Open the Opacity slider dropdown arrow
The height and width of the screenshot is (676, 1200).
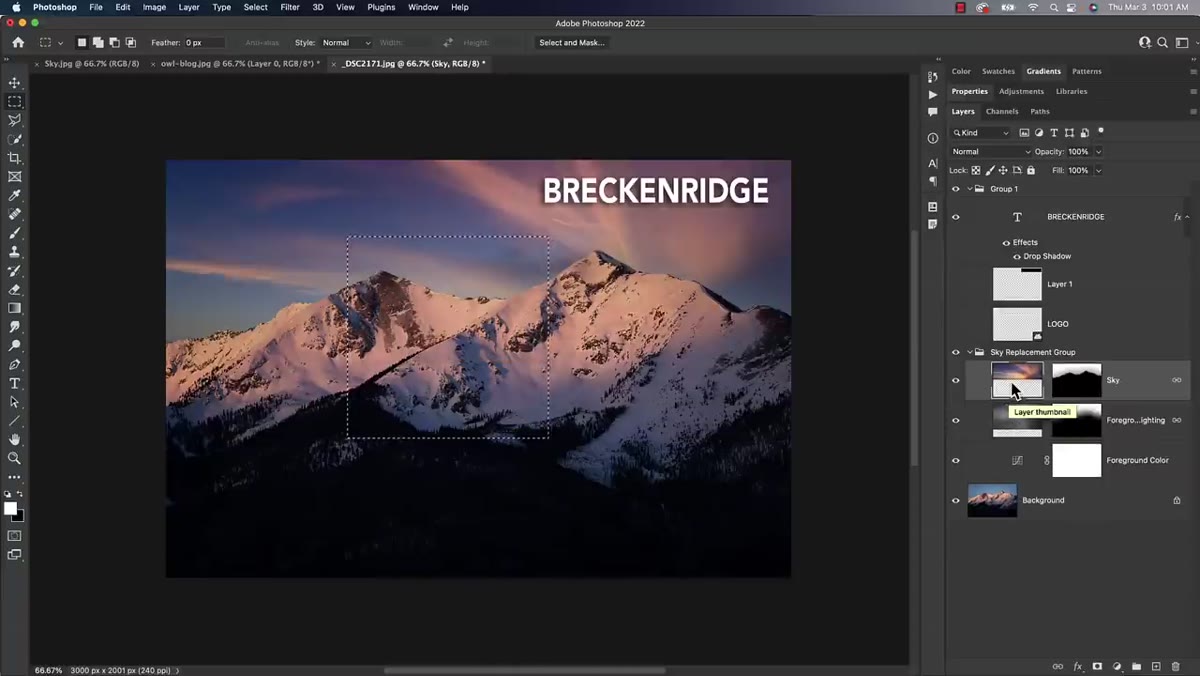[1098, 152]
